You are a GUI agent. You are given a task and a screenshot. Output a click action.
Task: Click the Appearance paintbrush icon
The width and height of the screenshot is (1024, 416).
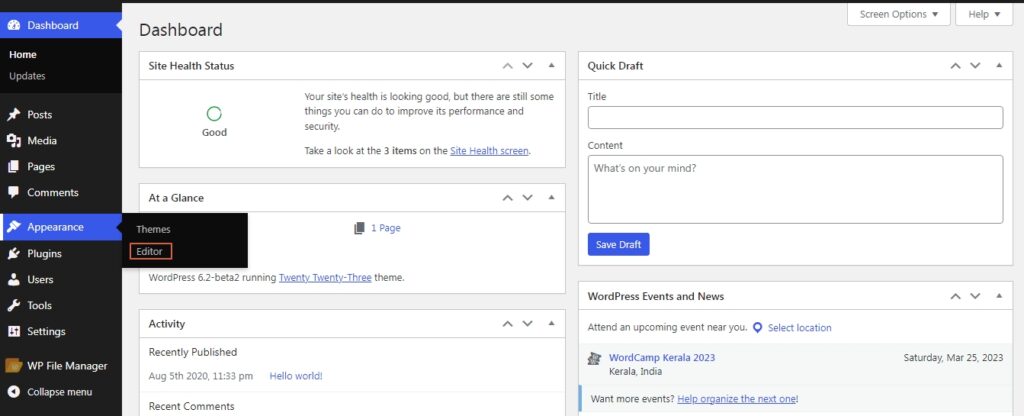(x=13, y=227)
